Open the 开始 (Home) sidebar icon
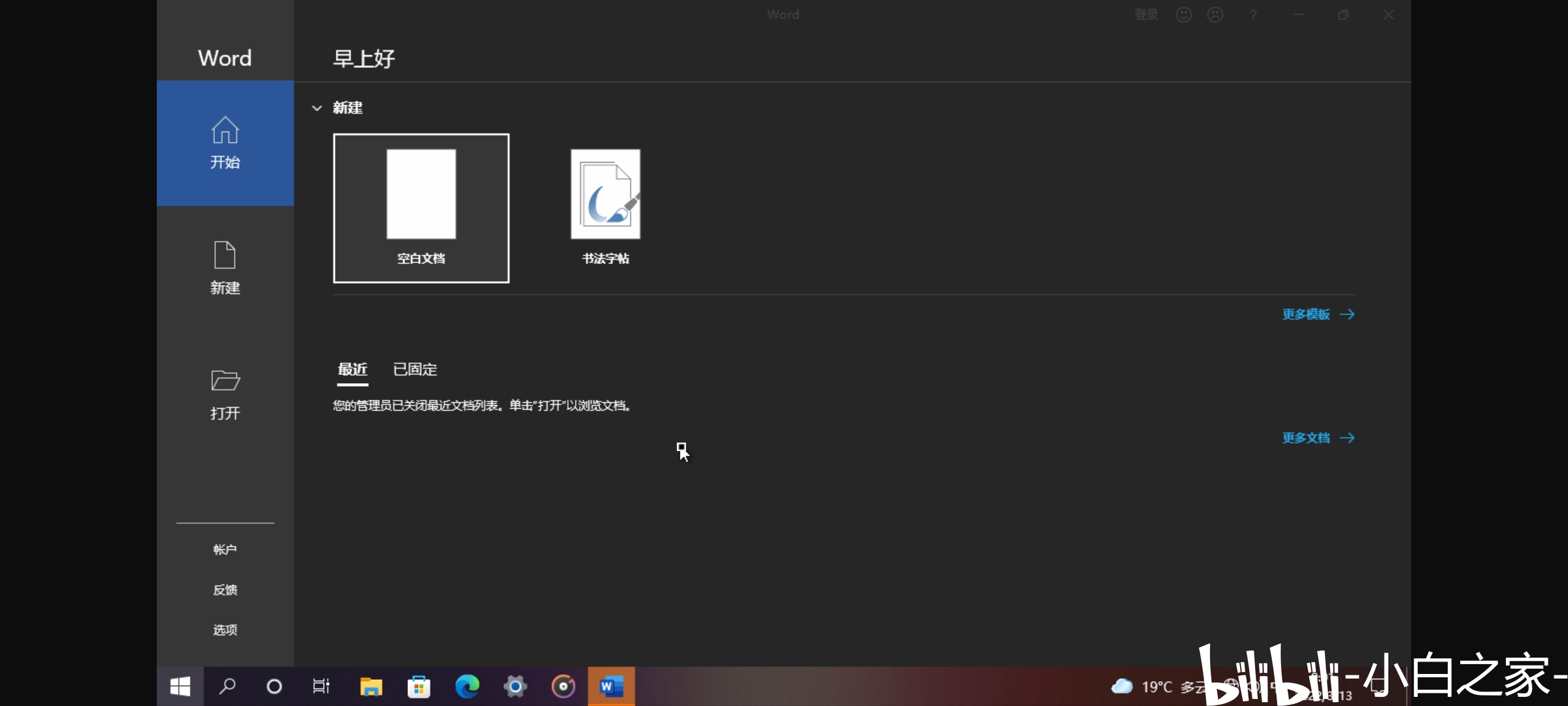This screenshot has width=1568, height=706. 225,144
